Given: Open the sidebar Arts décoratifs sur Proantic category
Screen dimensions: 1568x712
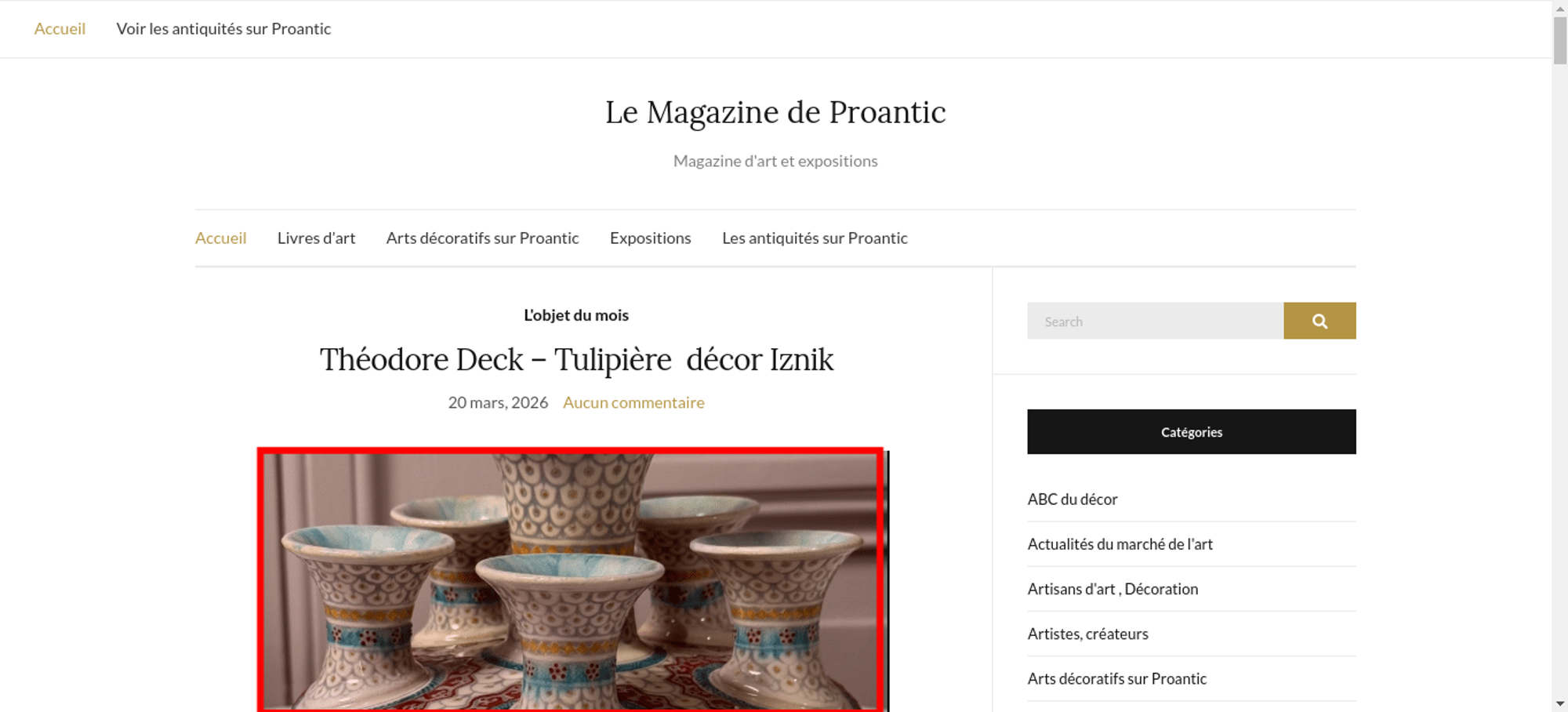Looking at the screenshot, I should click(1116, 678).
